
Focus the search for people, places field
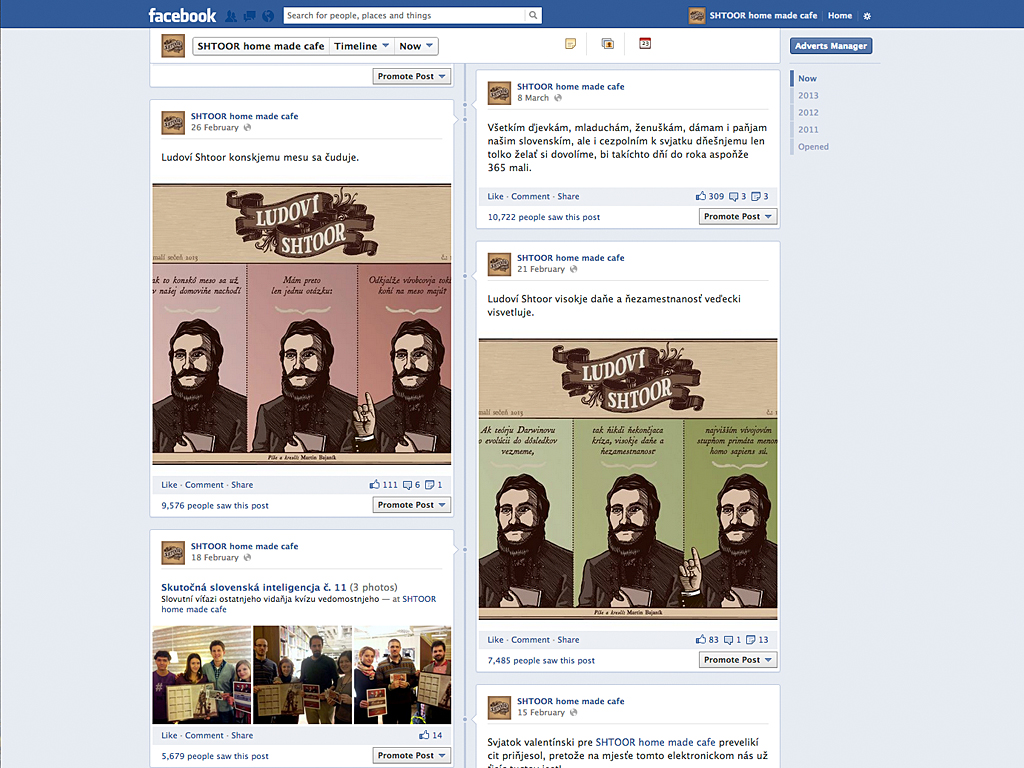(x=405, y=15)
